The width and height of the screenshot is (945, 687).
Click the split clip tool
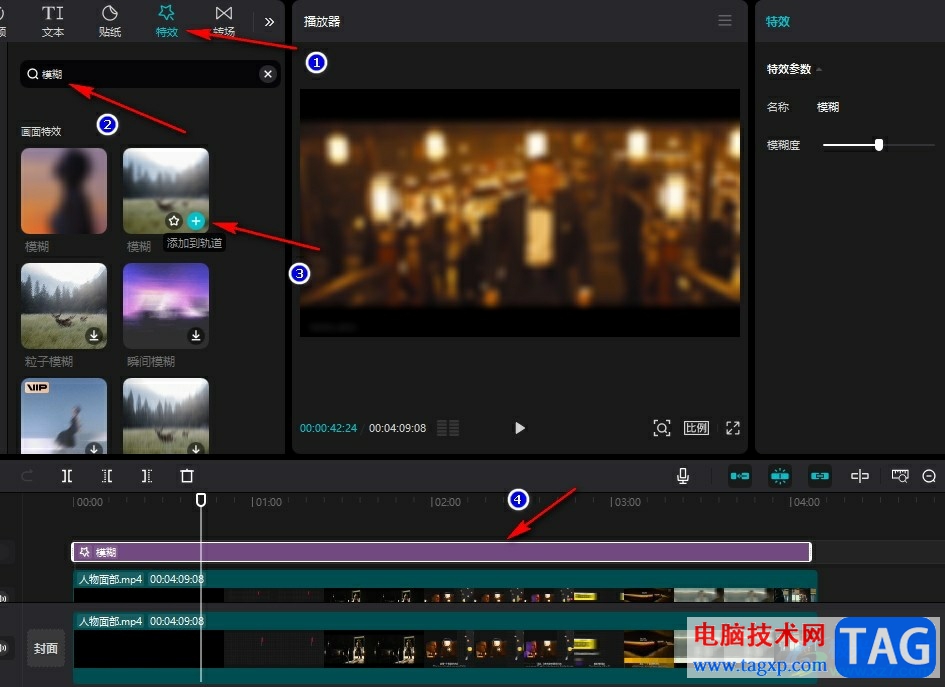pos(67,476)
